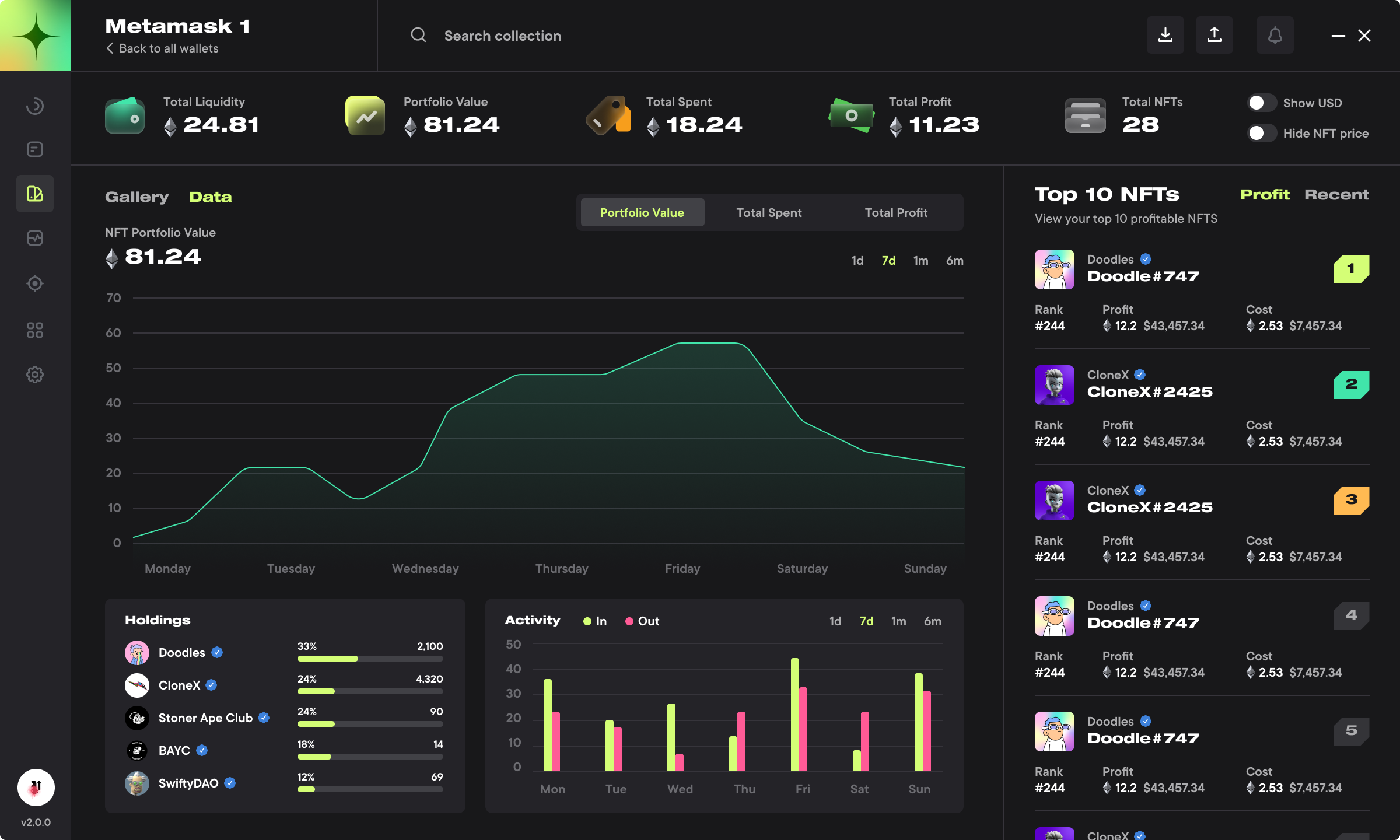
Task: Click the Total Profit cash icon
Action: pyautogui.click(x=851, y=116)
